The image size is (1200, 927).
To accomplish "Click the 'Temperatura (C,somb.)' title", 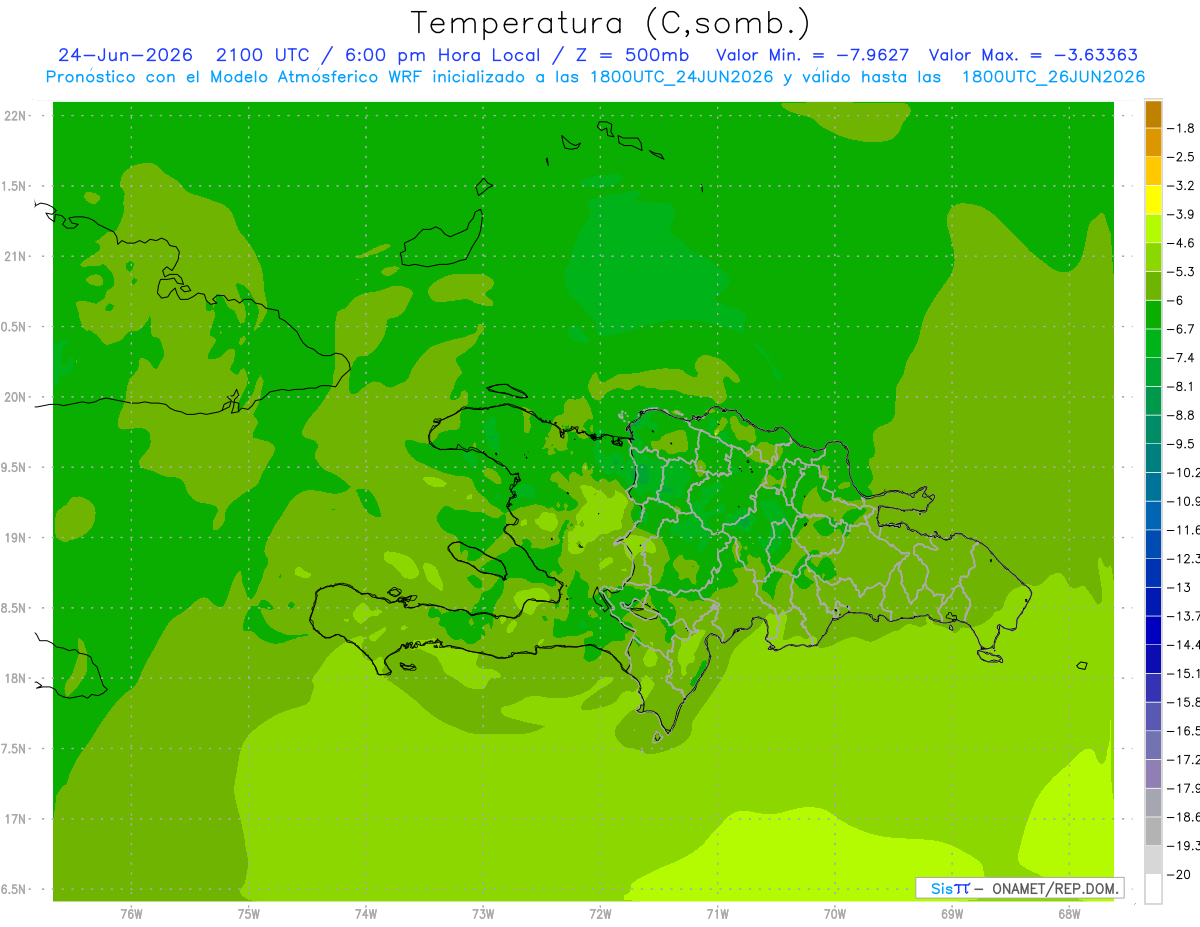I will click(610, 23).
